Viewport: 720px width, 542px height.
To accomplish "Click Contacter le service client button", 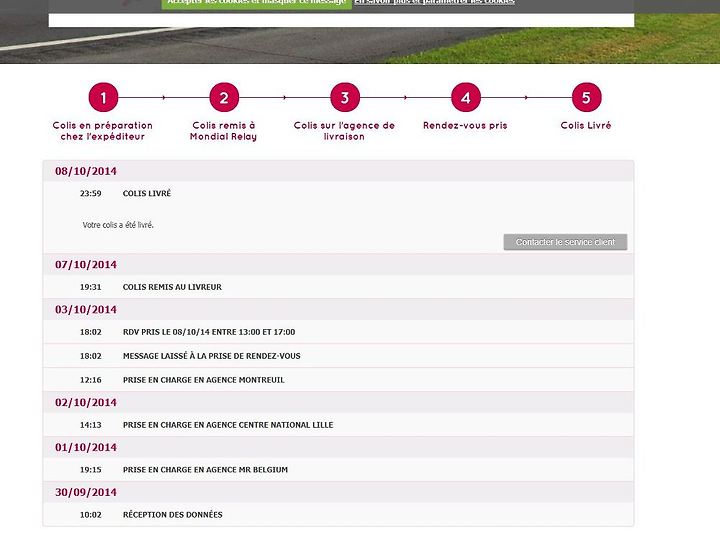I will click(565, 242).
